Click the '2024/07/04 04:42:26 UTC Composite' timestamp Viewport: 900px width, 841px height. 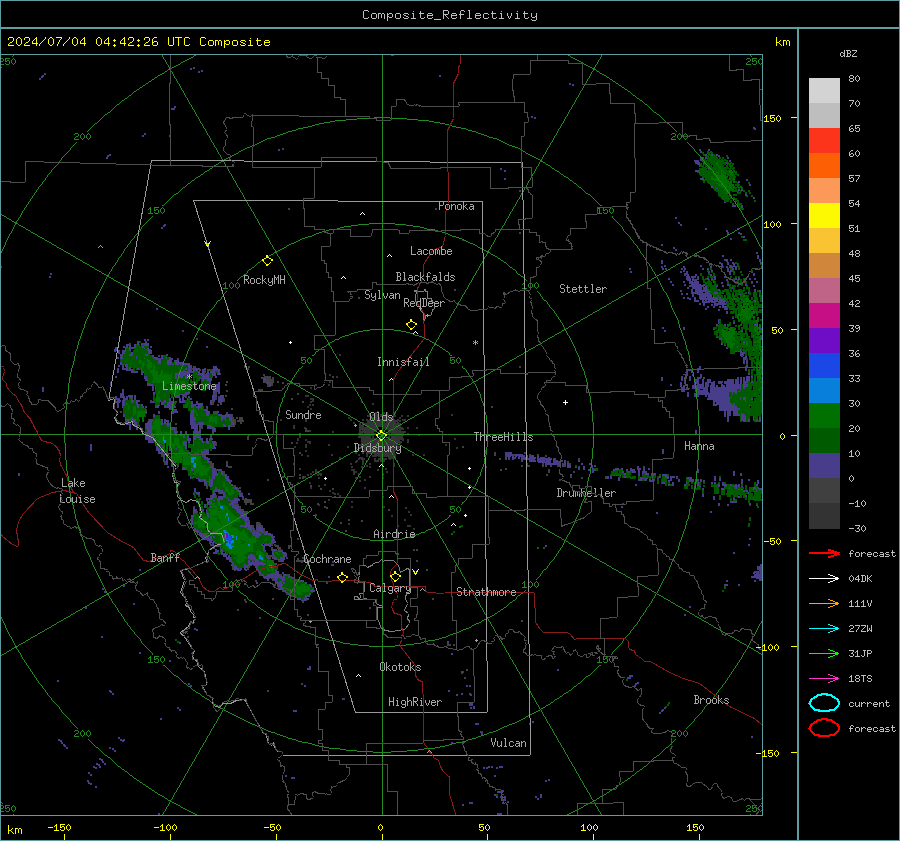coord(138,42)
